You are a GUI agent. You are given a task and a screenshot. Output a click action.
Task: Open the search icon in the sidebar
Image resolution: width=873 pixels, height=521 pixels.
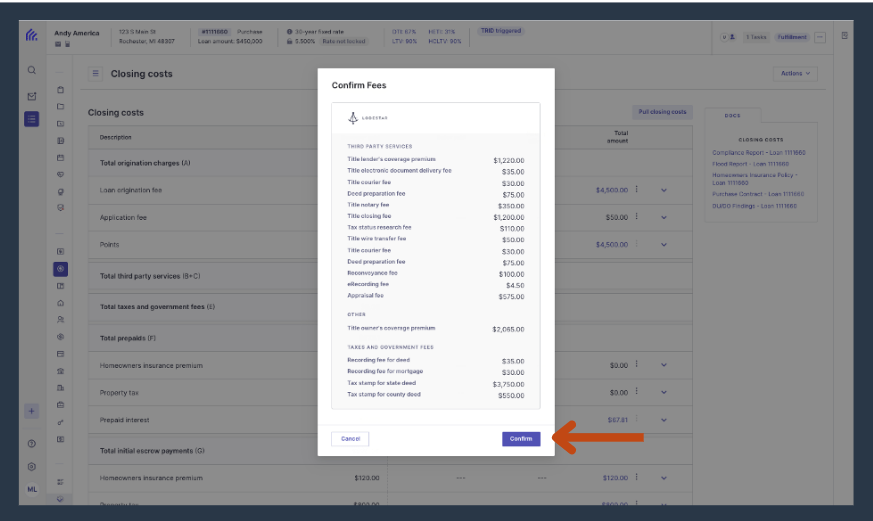[32, 70]
